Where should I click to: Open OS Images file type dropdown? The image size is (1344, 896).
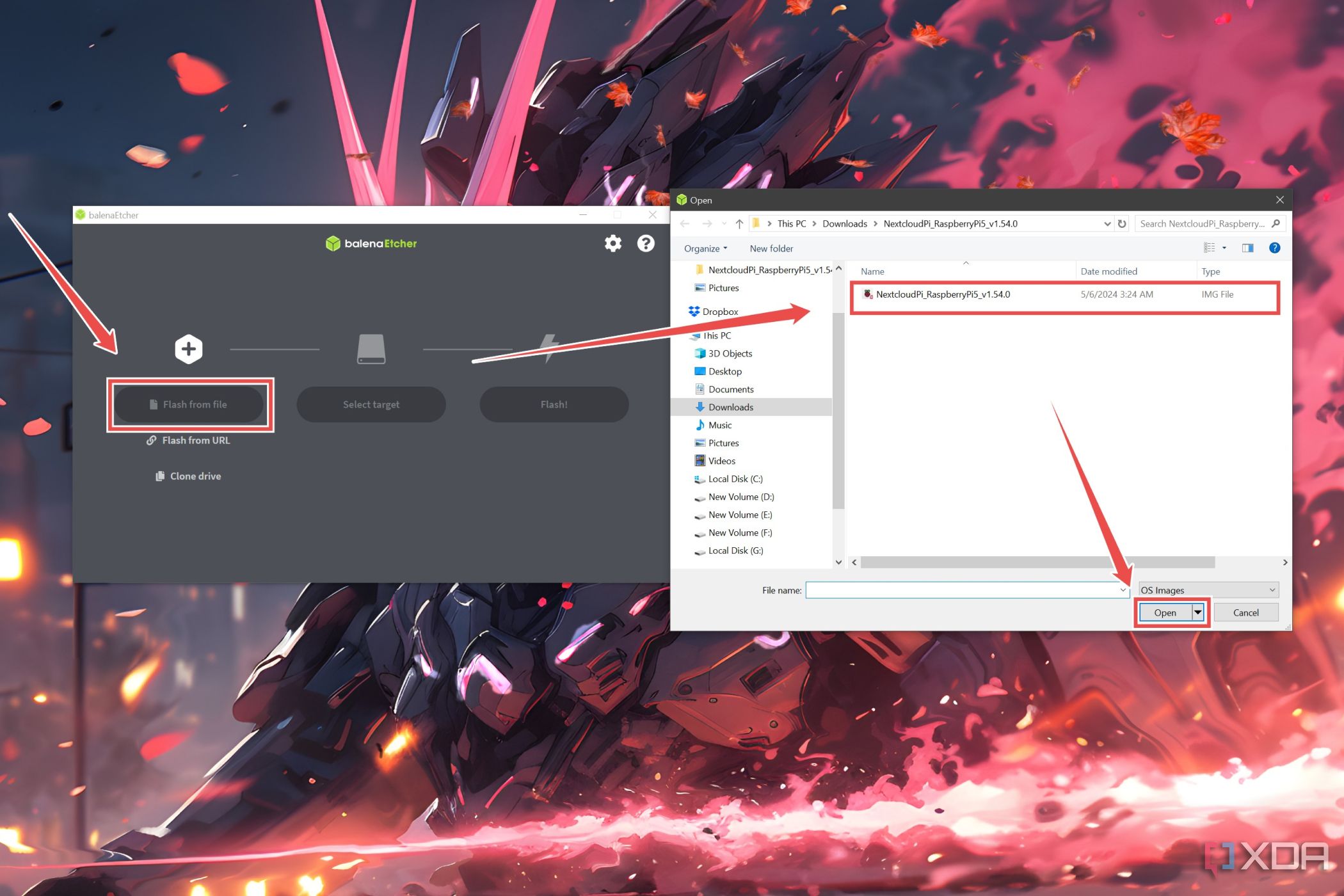click(x=1208, y=590)
